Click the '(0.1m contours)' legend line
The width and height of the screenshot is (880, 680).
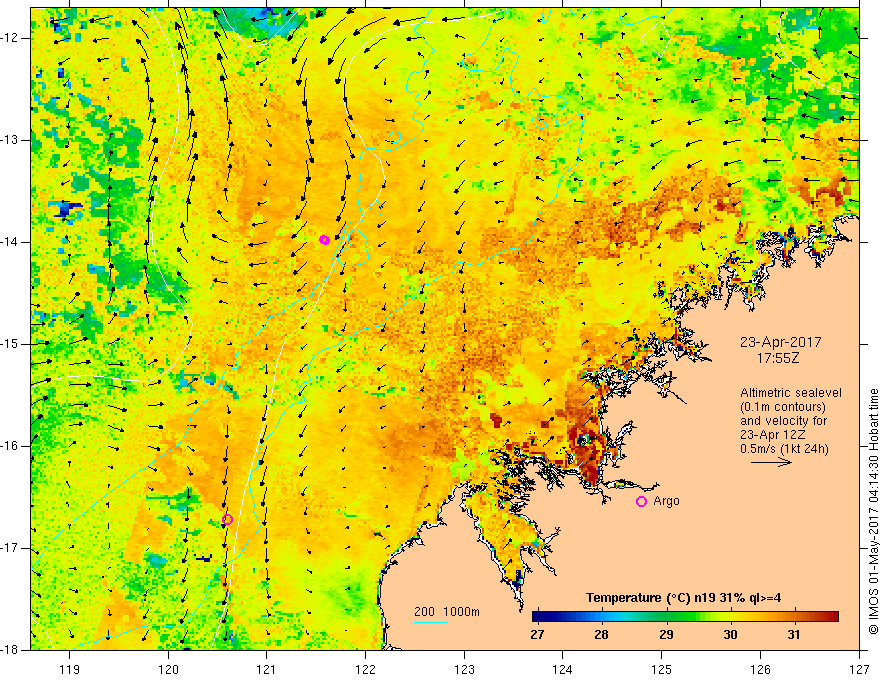(x=783, y=407)
